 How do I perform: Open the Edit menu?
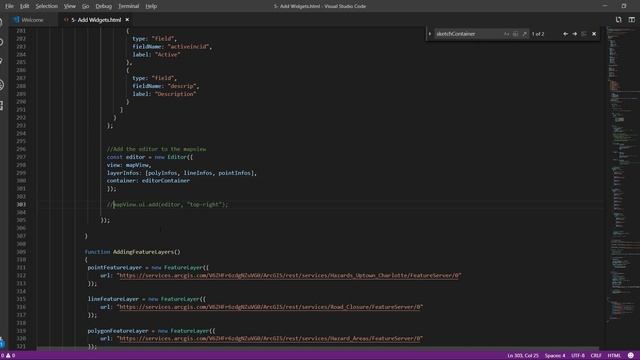24,6
